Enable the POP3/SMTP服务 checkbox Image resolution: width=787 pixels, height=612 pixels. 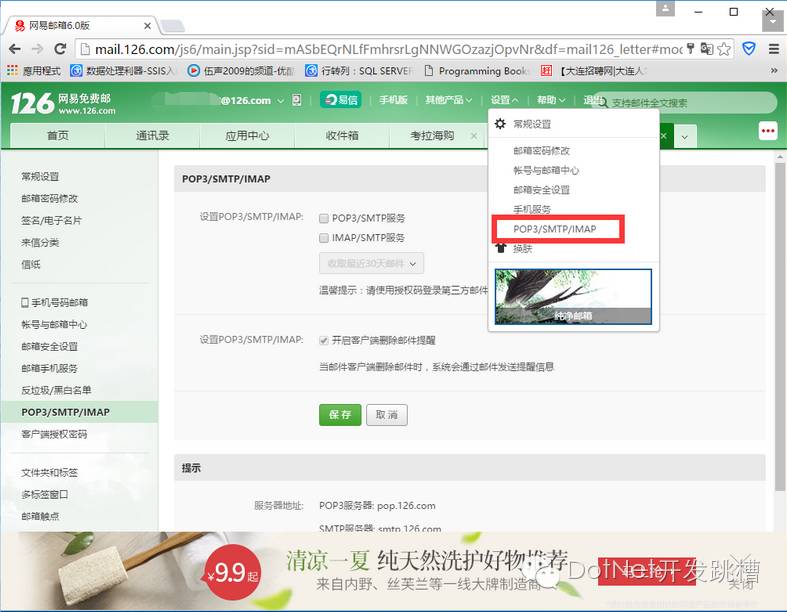[324, 218]
